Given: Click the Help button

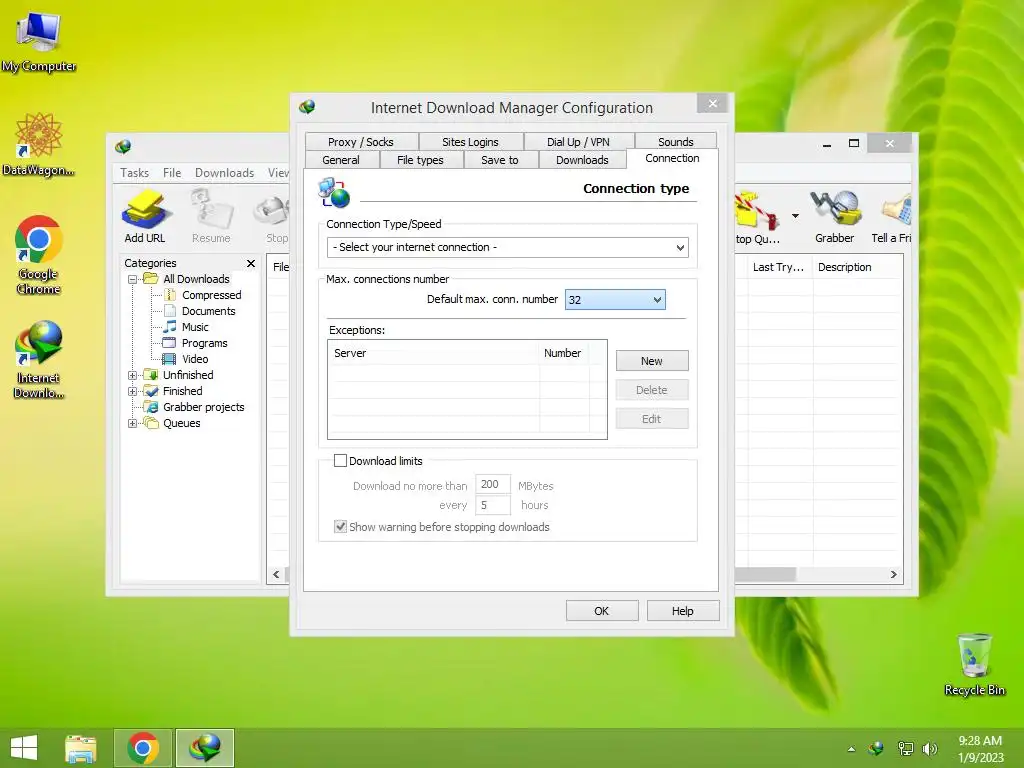Looking at the screenshot, I should [682, 611].
